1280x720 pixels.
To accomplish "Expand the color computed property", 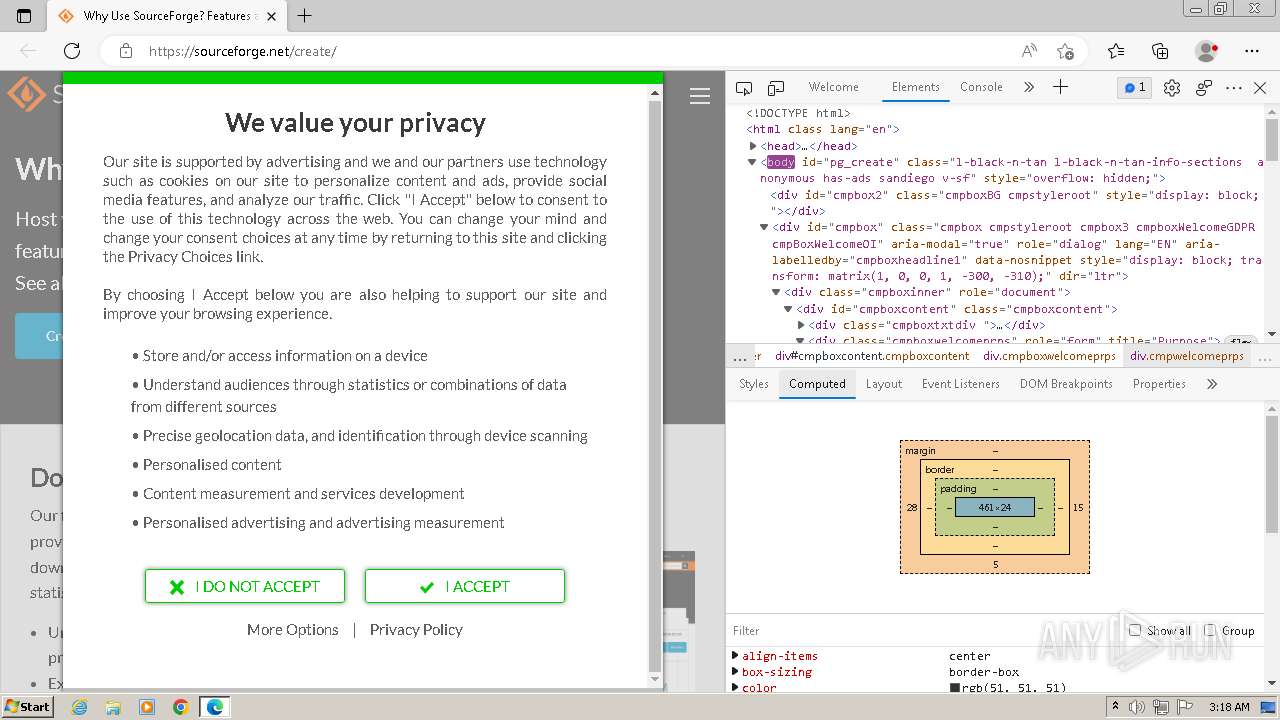I will (735, 688).
